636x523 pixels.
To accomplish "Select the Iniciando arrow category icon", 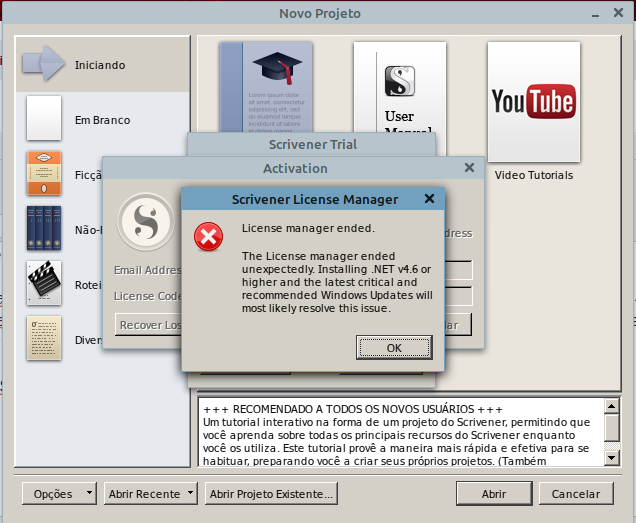I will 43,63.
